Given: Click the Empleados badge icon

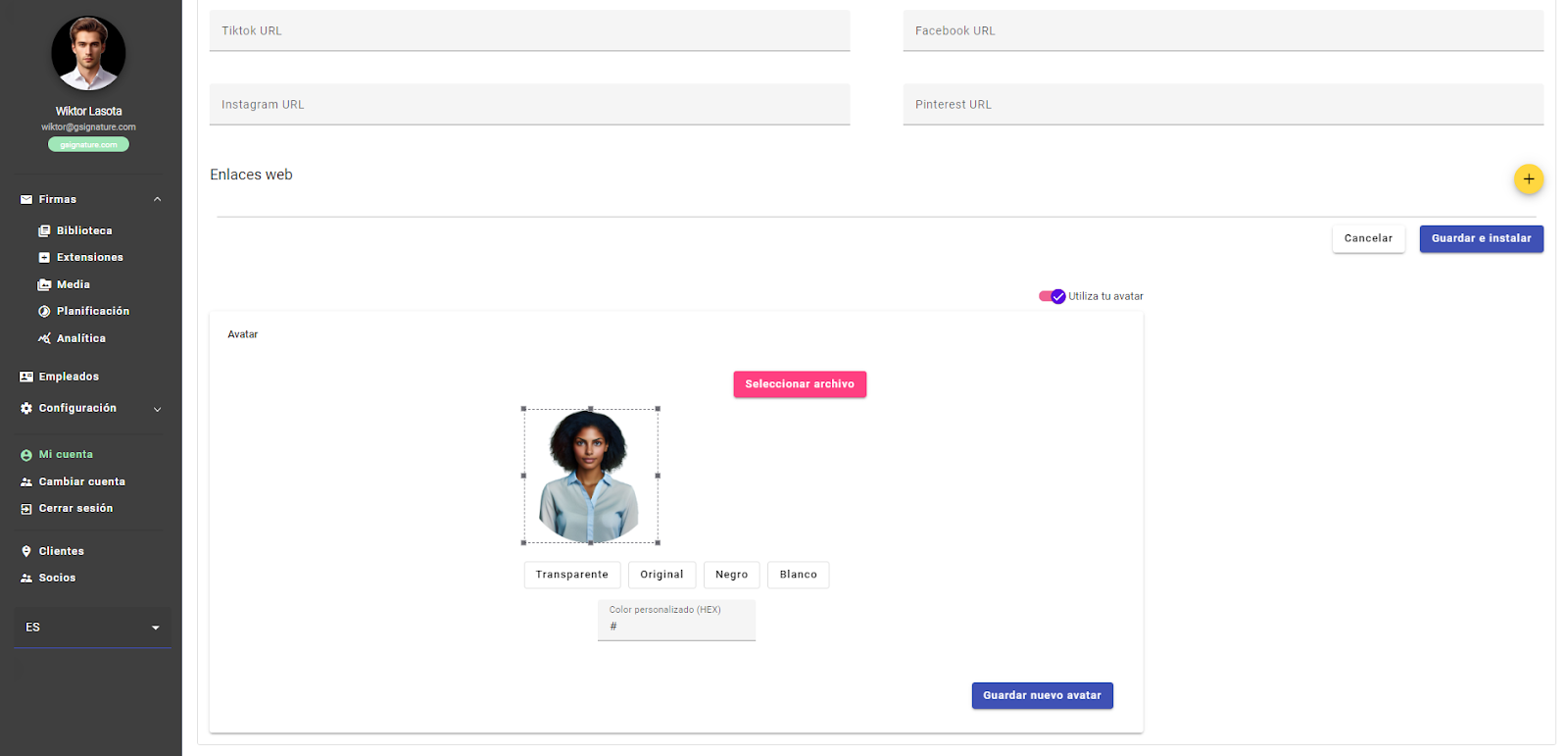Looking at the screenshot, I should pos(26,377).
